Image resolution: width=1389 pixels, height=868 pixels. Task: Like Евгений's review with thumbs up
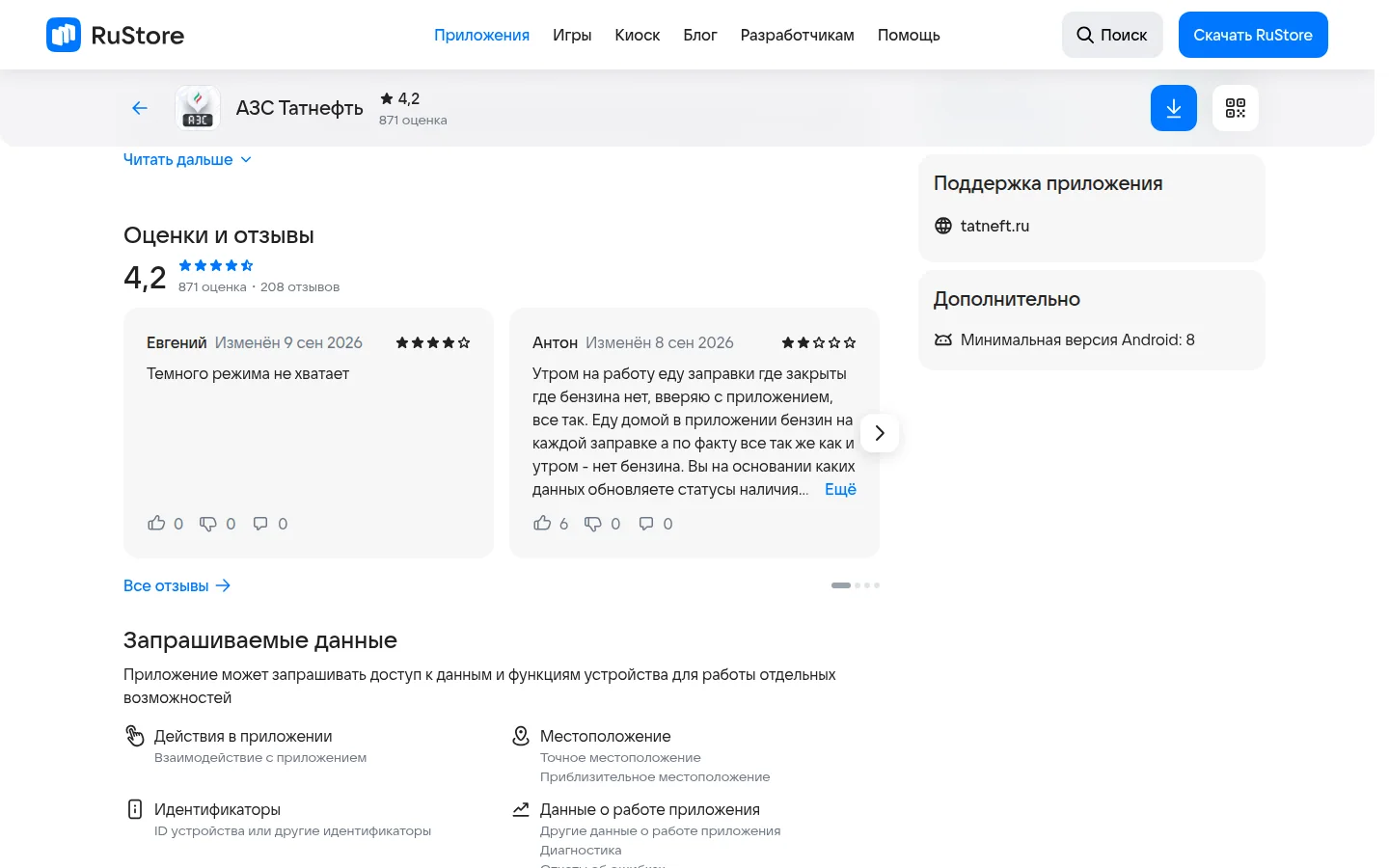pyautogui.click(x=156, y=523)
